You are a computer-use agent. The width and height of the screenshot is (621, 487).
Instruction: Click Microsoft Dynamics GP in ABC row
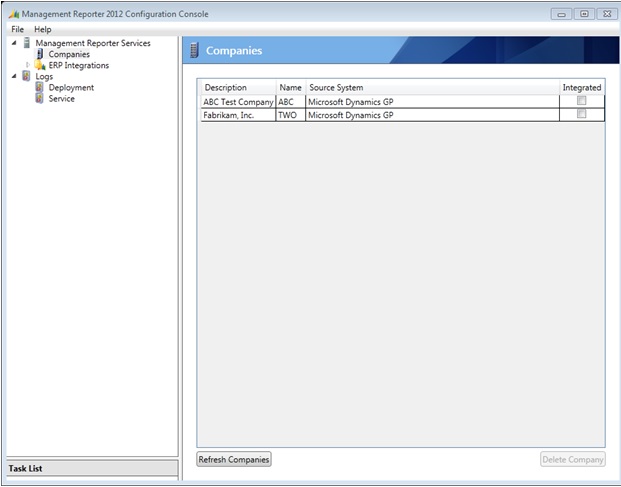[x=432, y=102]
